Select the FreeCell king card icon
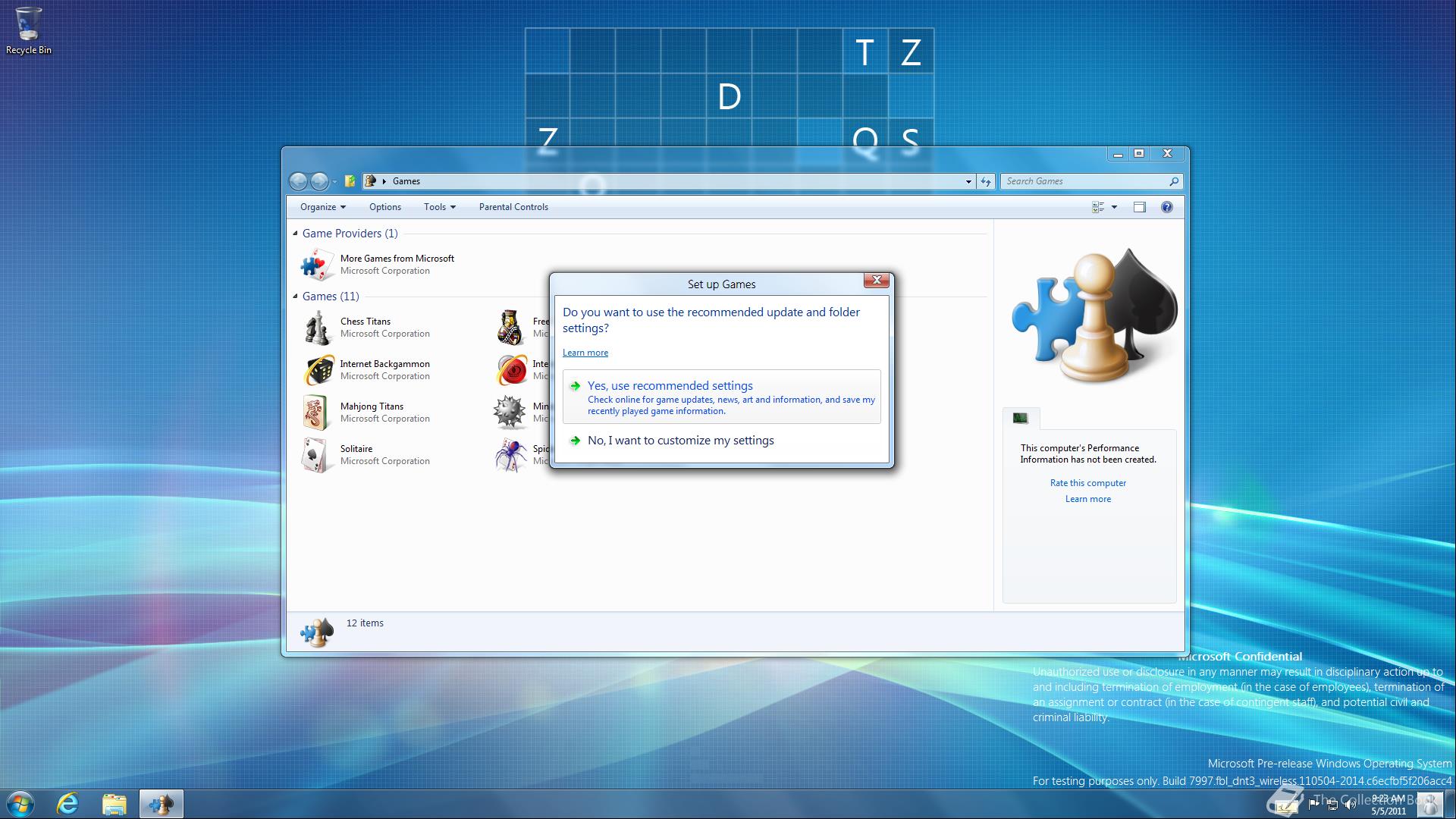The width and height of the screenshot is (1456, 819). [x=510, y=328]
